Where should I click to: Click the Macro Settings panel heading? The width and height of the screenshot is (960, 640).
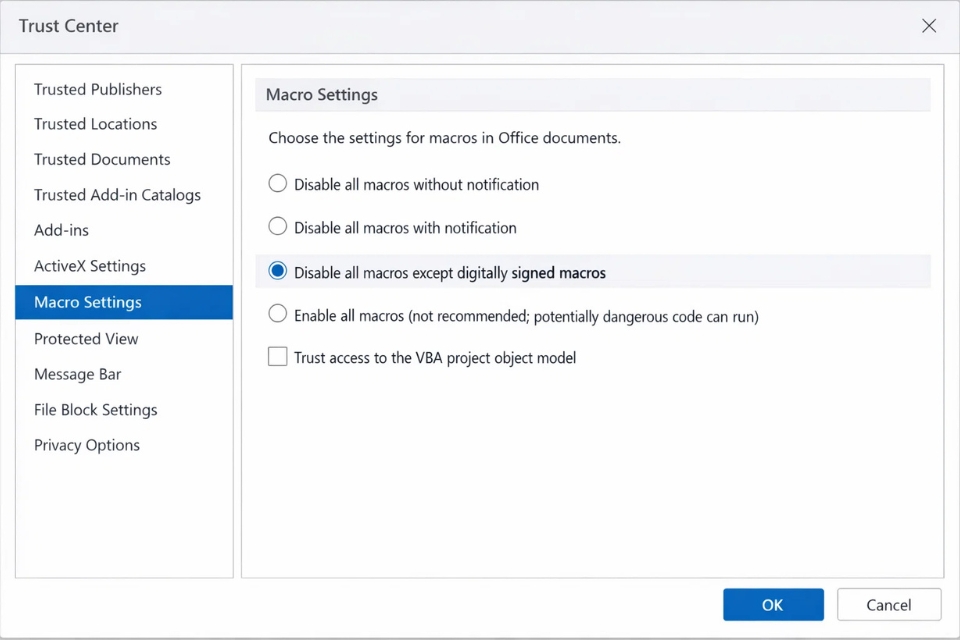pos(321,94)
